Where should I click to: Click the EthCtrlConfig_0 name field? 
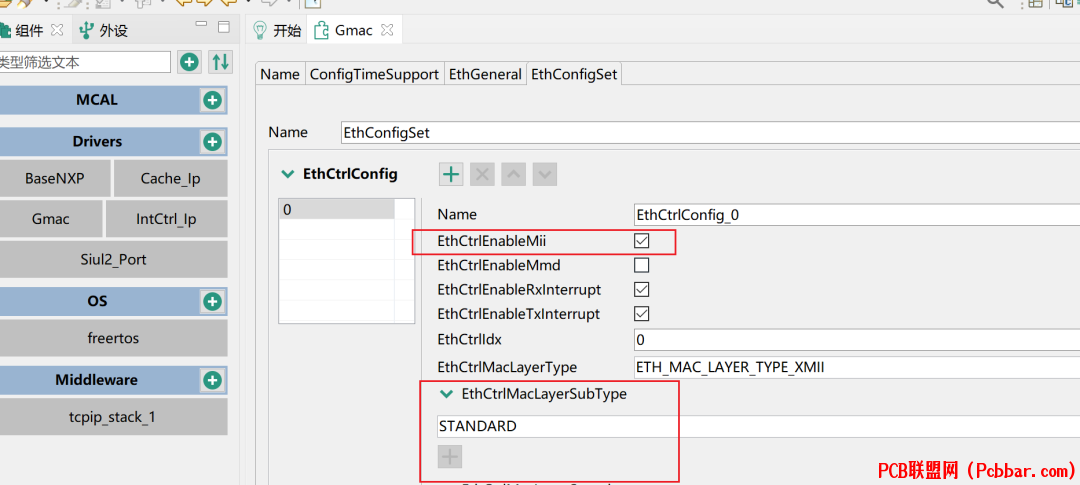(x=856, y=216)
